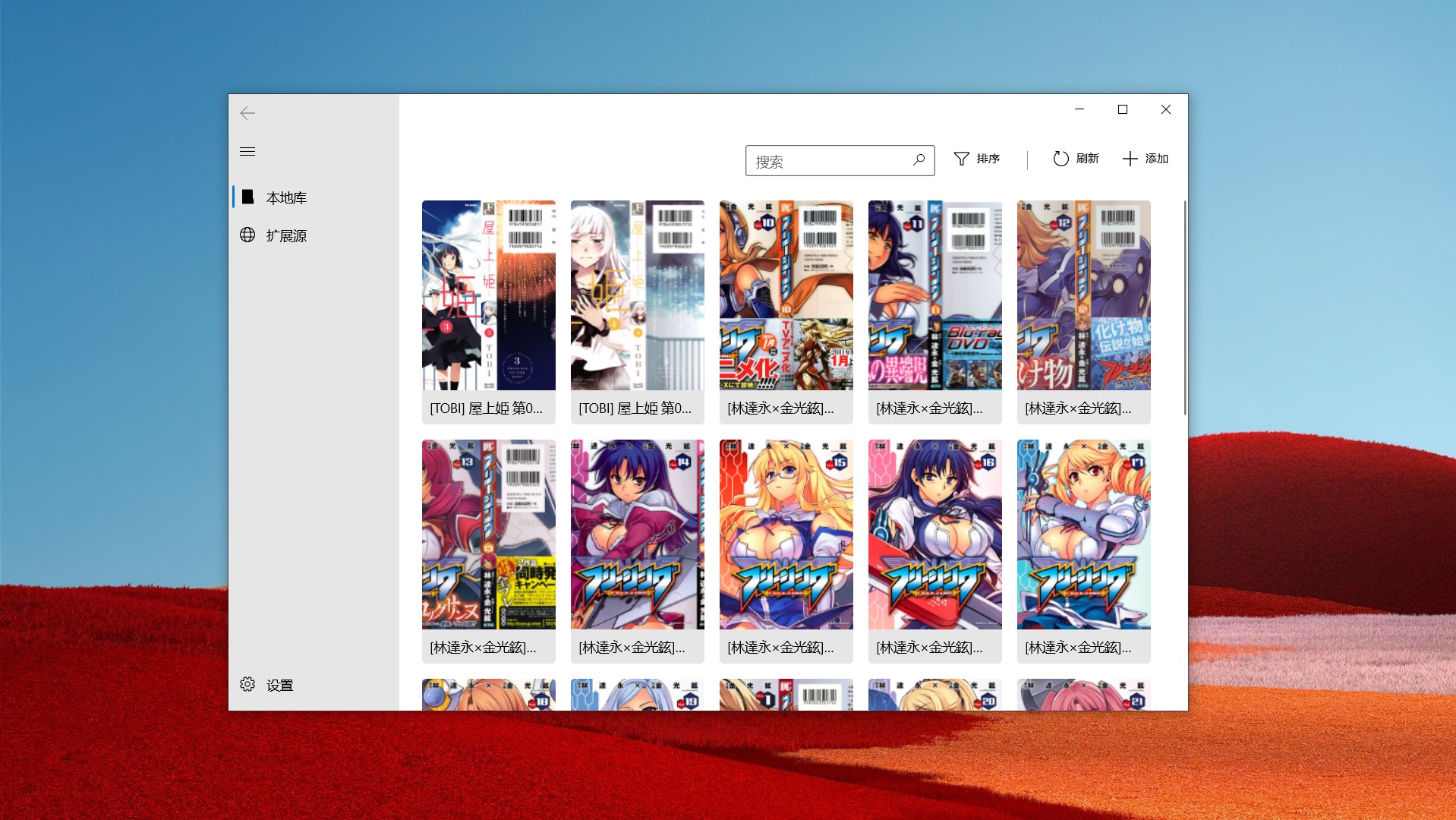Click the title under the volume 12 cover
The height and width of the screenshot is (820, 1456).
click(x=1078, y=408)
